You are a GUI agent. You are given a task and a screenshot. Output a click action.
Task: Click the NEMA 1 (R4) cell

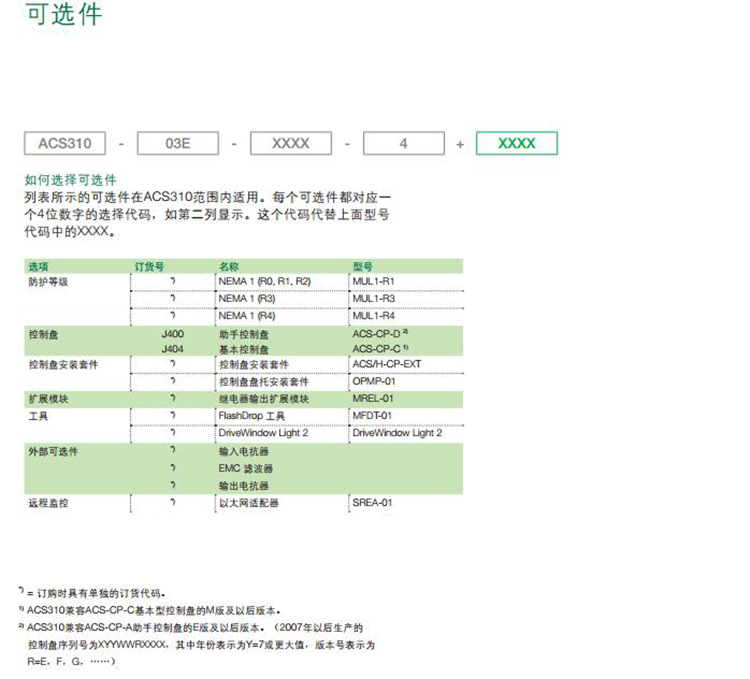[247, 316]
